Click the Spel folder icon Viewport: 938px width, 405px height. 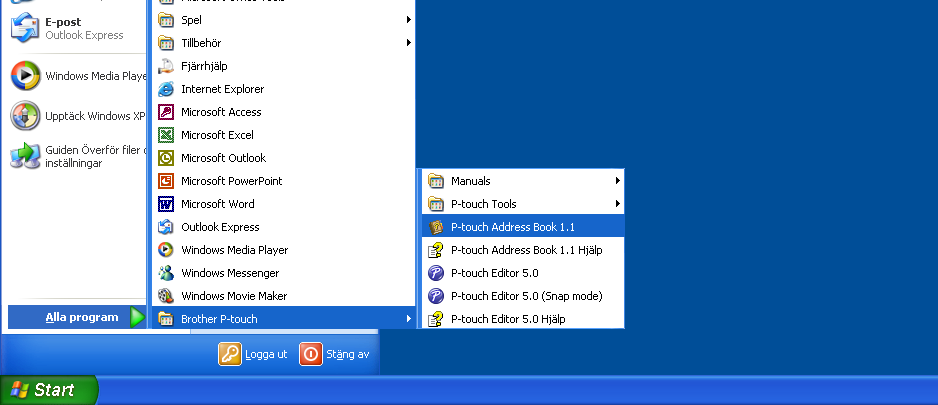tap(166, 20)
